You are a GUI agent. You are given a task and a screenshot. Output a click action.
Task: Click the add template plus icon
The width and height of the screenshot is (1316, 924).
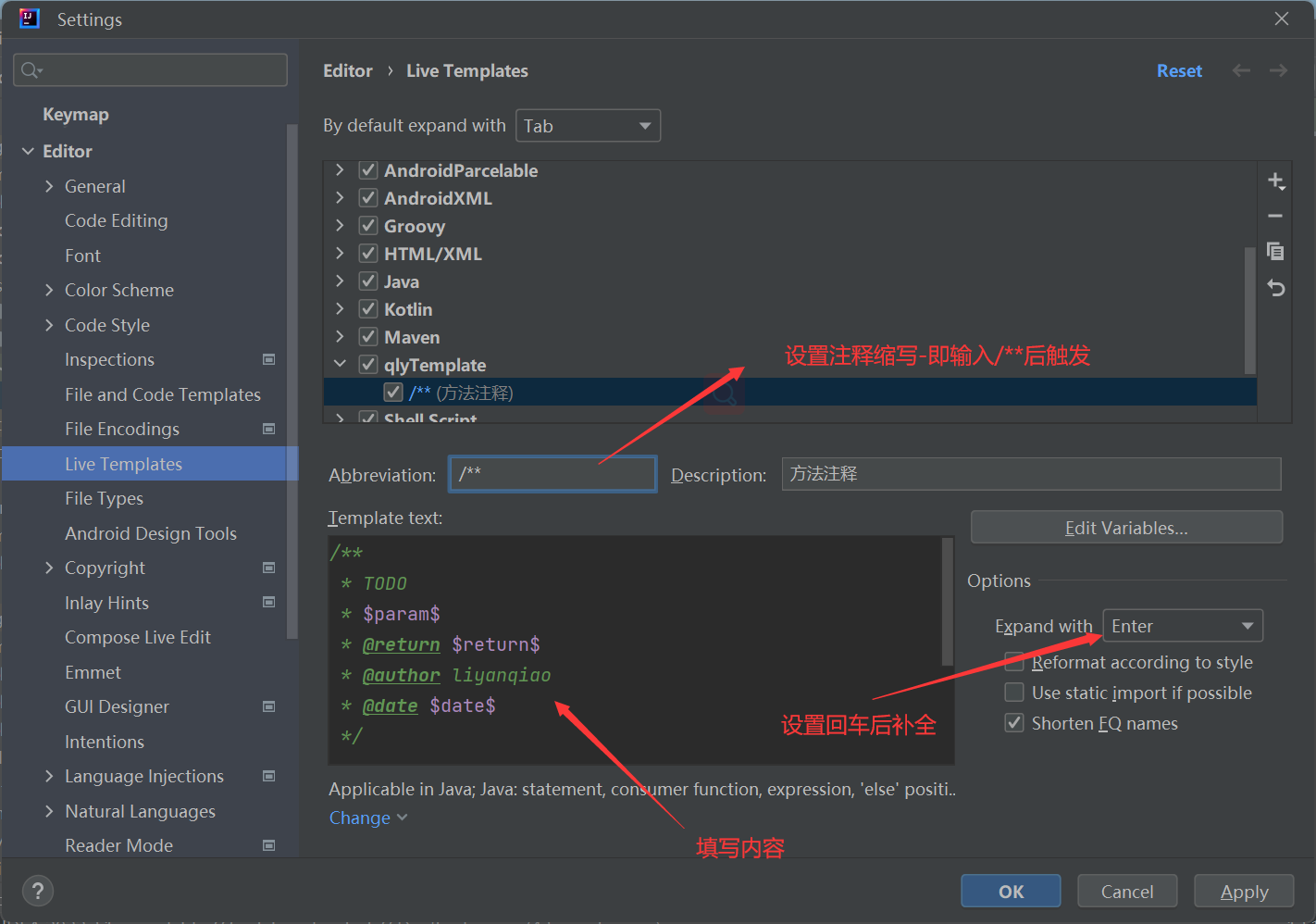click(x=1276, y=181)
